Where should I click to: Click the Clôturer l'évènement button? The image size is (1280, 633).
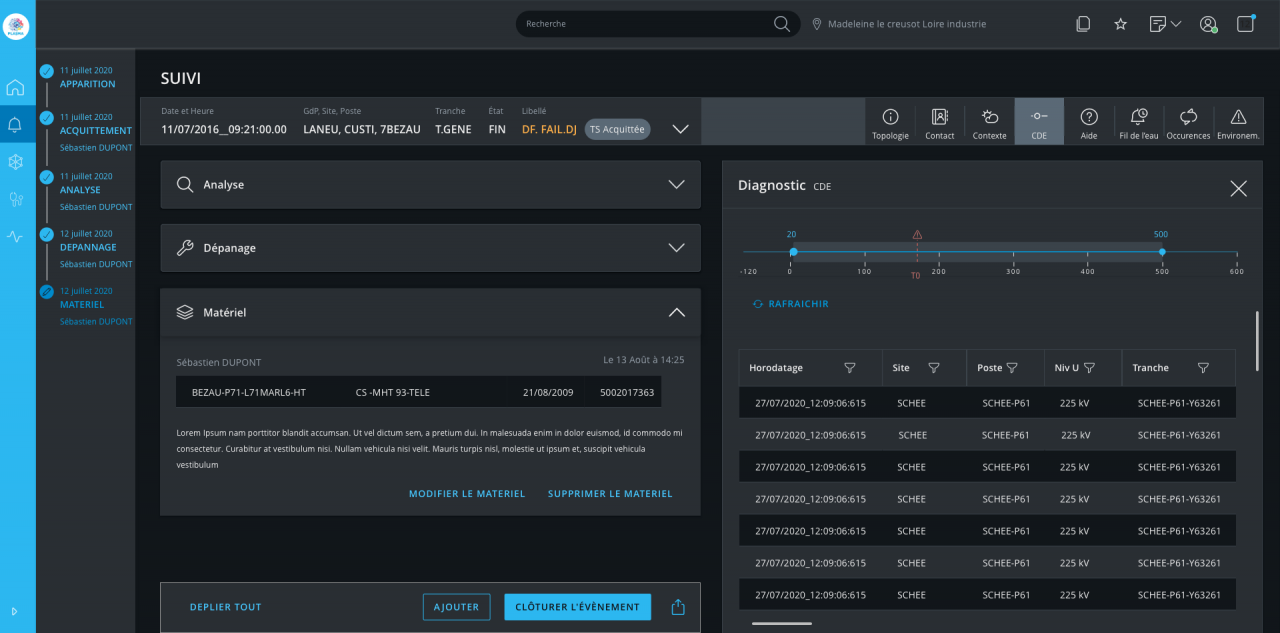pos(577,607)
